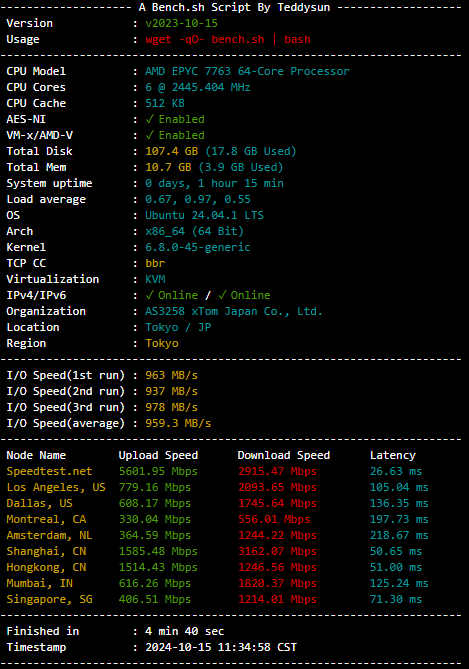Click the TCP CC value bbr

[155, 263]
